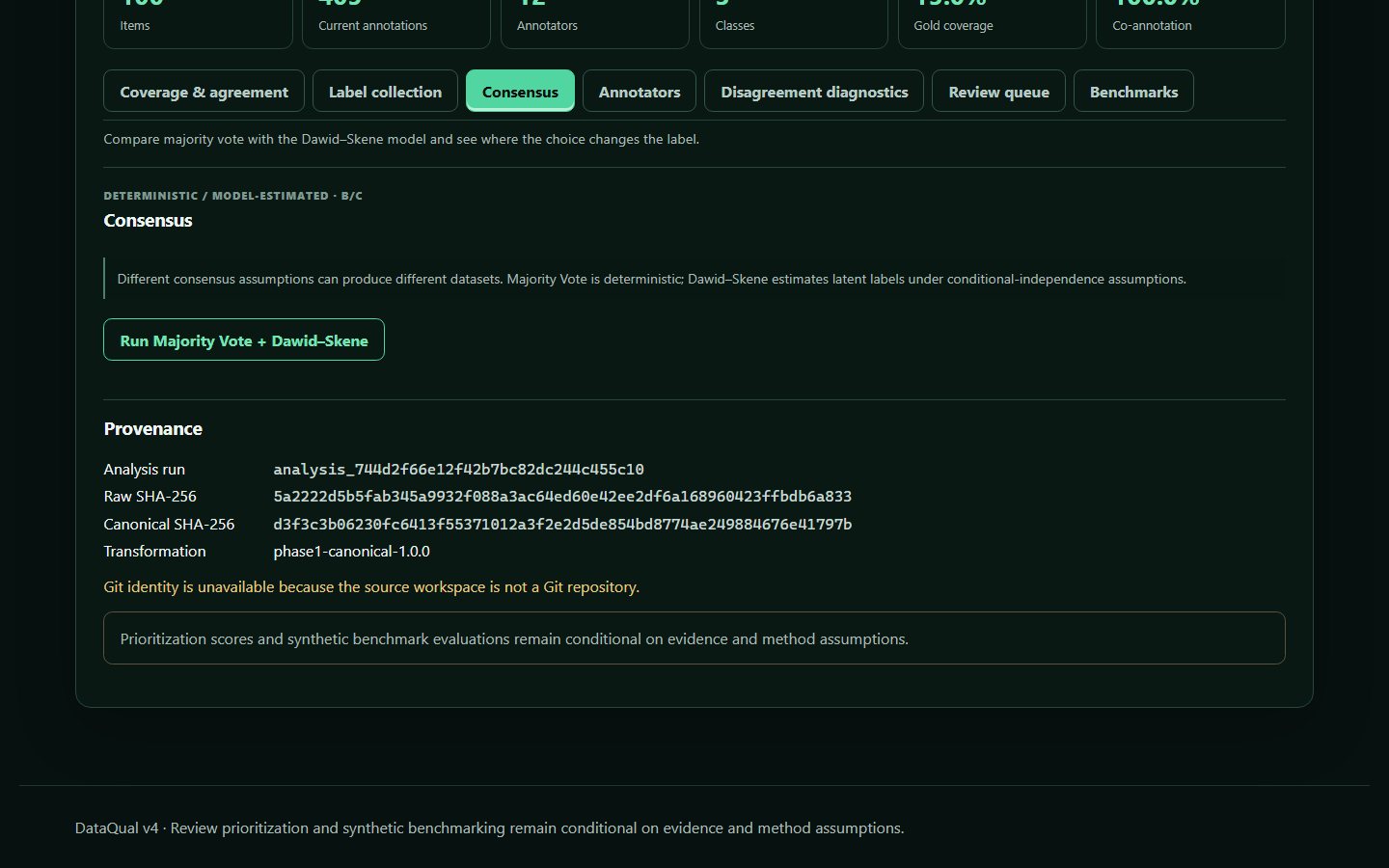Click the 'Prioritization scores' note box
Screen dimensions: 1389x868
pos(694,638)
